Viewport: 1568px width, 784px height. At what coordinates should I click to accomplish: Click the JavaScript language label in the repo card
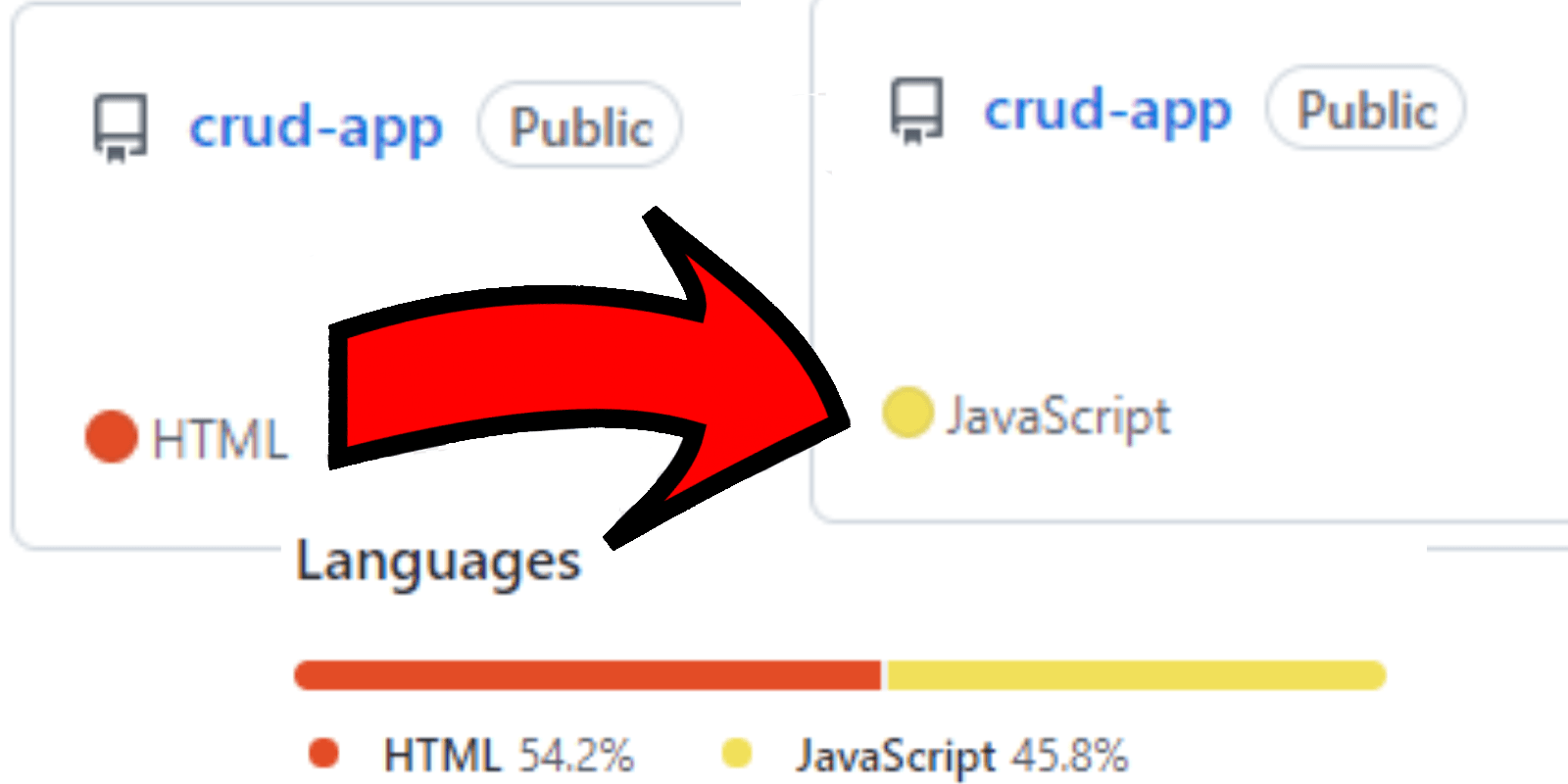coord(1058,416)
